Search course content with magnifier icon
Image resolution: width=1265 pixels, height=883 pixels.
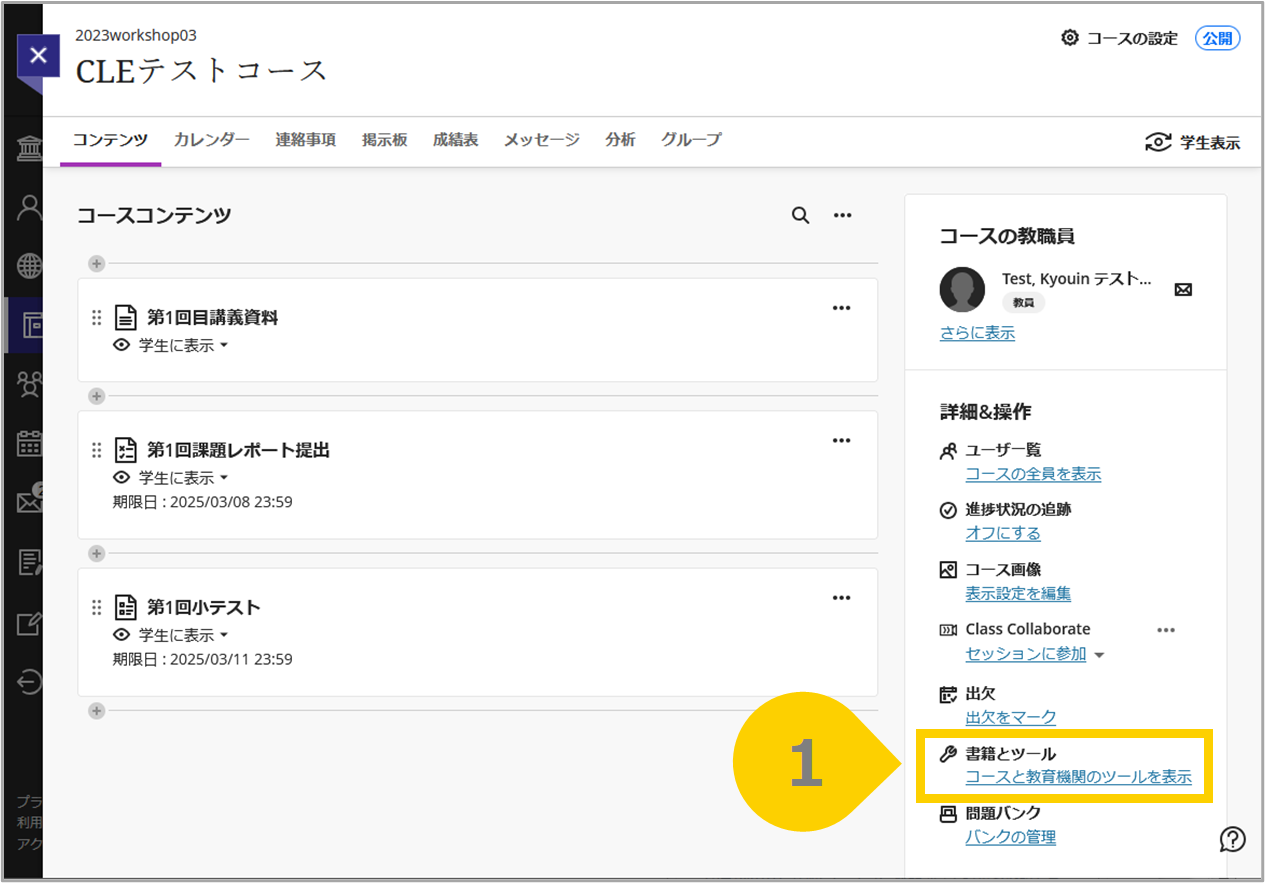click(800, 215)
